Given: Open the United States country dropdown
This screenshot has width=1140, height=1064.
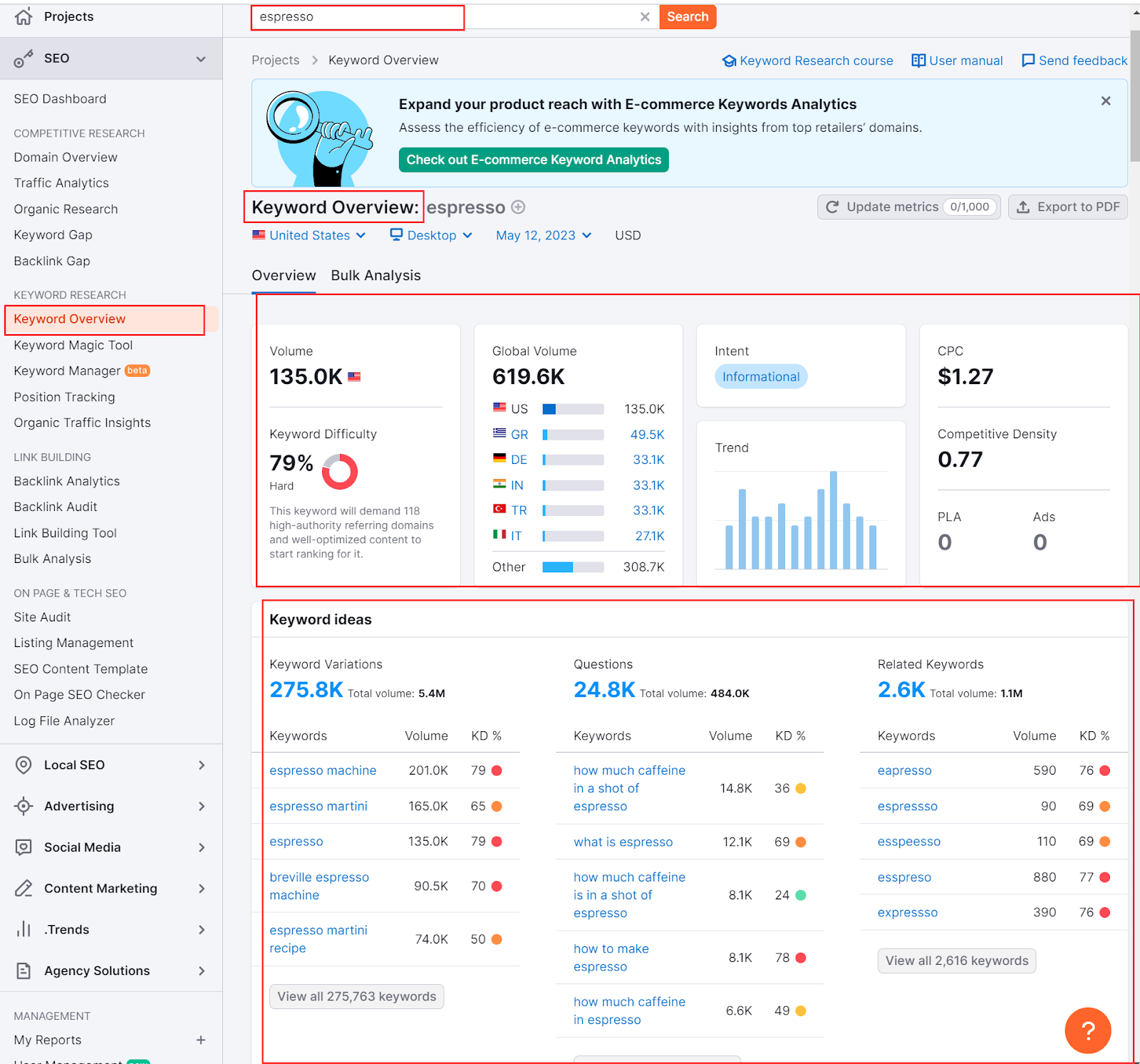Looking at the screenshot, I should coord(309,235).
